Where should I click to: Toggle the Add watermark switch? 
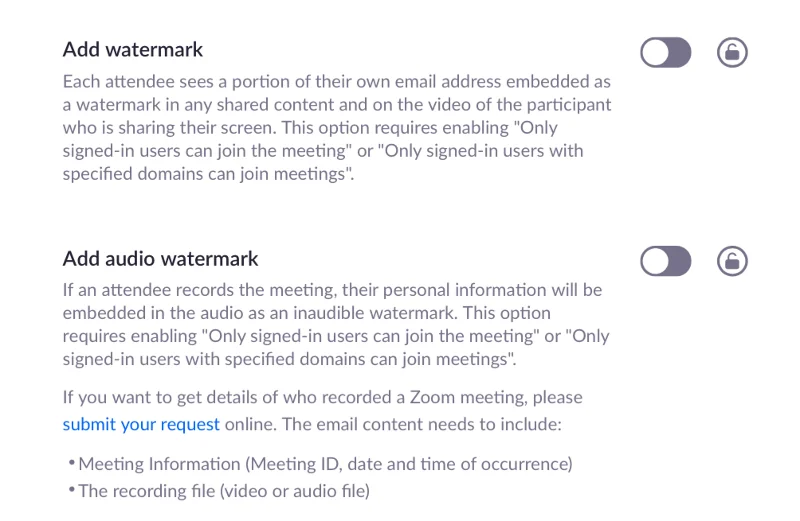tap(665, 52)
